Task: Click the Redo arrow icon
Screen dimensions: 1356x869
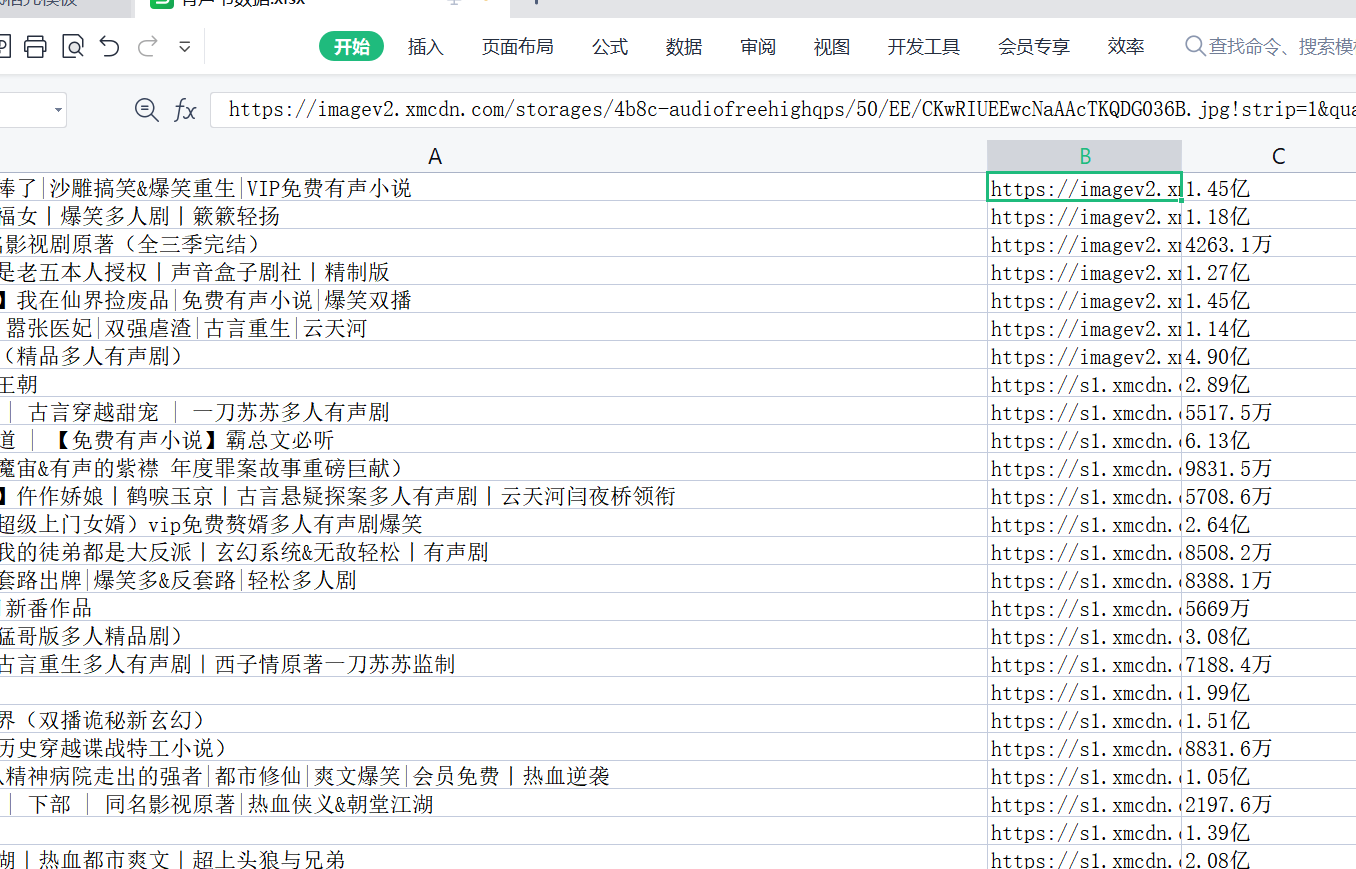Action: point(147,46)
